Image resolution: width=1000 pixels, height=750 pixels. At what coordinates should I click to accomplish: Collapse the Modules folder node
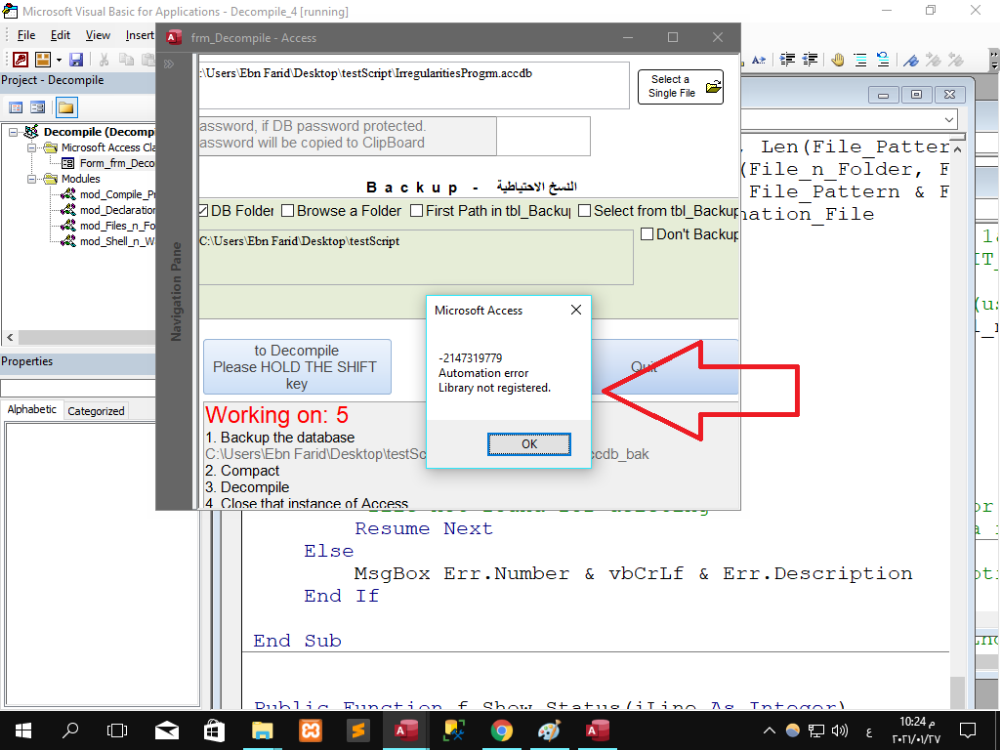[x=31, y=179]
